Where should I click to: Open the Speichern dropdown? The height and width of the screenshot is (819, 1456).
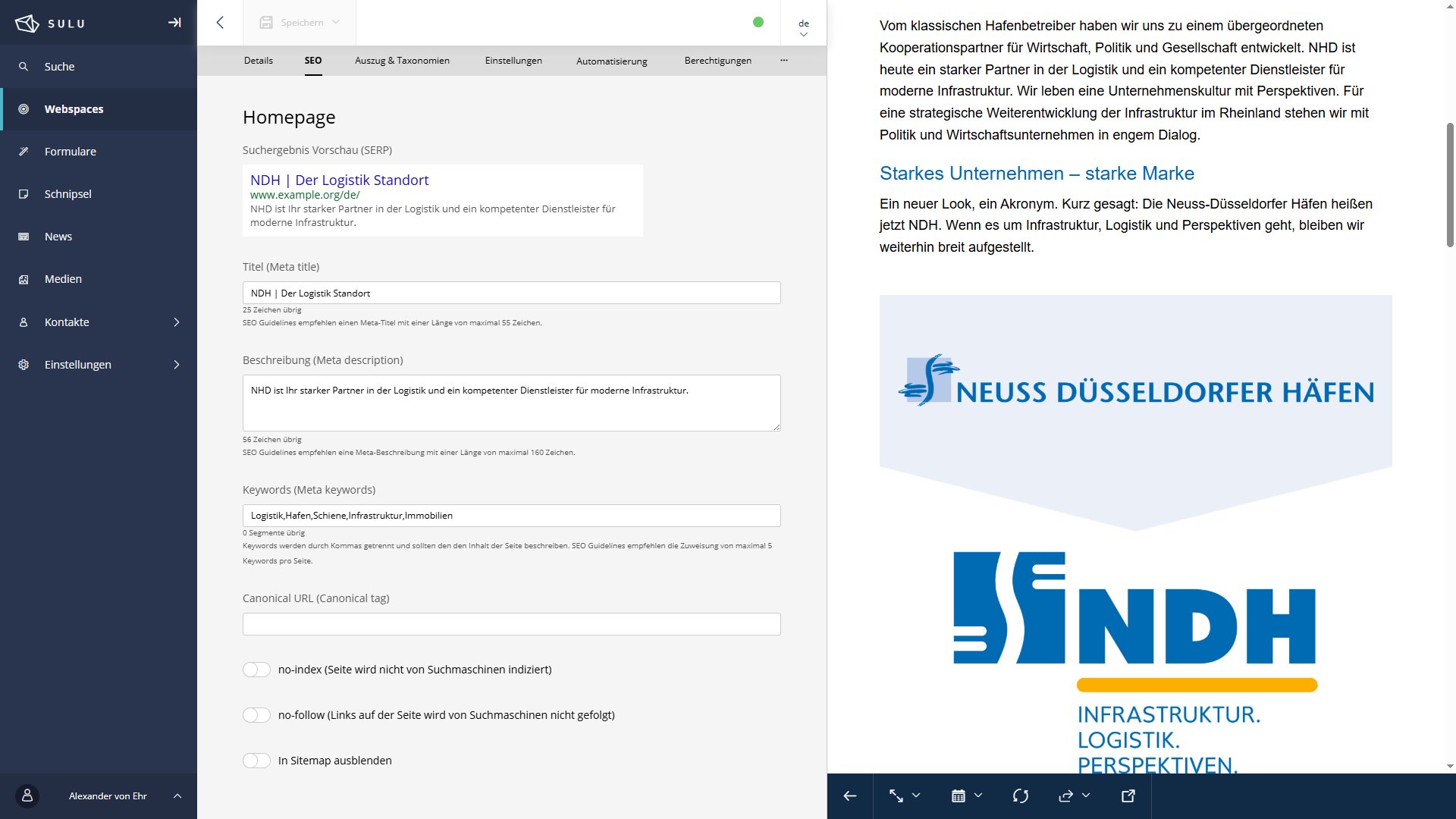pyautogui.click(x=300, y=23)
